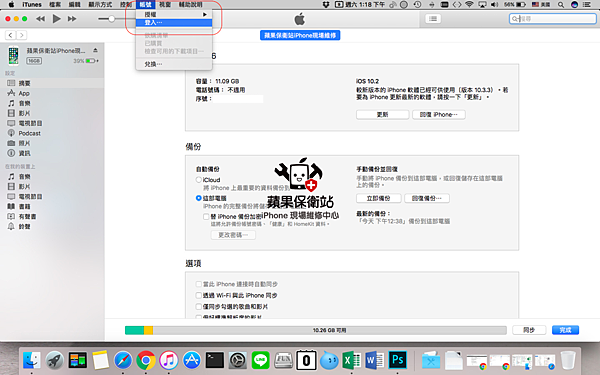Open the 顯示方式 view menu

coord(100,5)
